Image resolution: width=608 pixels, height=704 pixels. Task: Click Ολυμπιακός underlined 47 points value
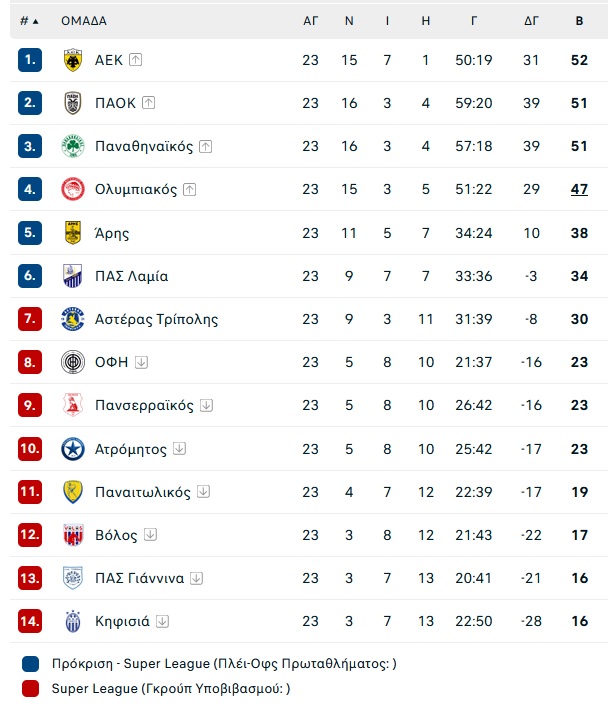[579, 189]
